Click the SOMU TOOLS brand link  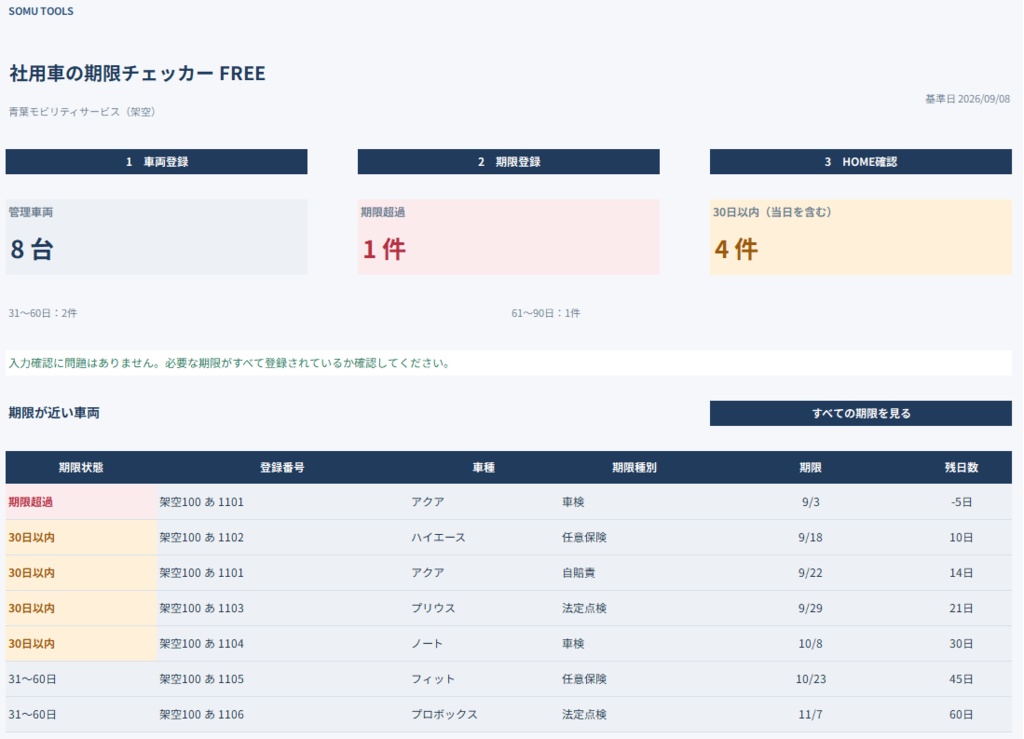pyautogui.click(x=40, y=11)
